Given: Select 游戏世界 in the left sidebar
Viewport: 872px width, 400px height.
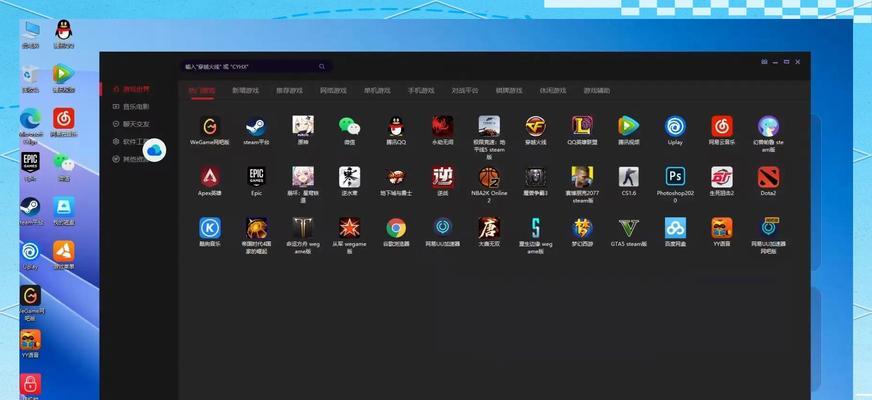Looking at the screenshot, I should tap(131, 89).
